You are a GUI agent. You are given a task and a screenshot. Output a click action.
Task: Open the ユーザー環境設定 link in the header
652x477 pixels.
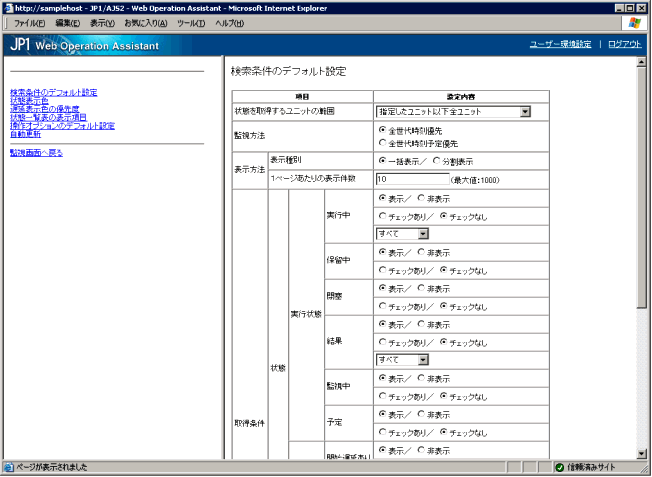point(560,44)
